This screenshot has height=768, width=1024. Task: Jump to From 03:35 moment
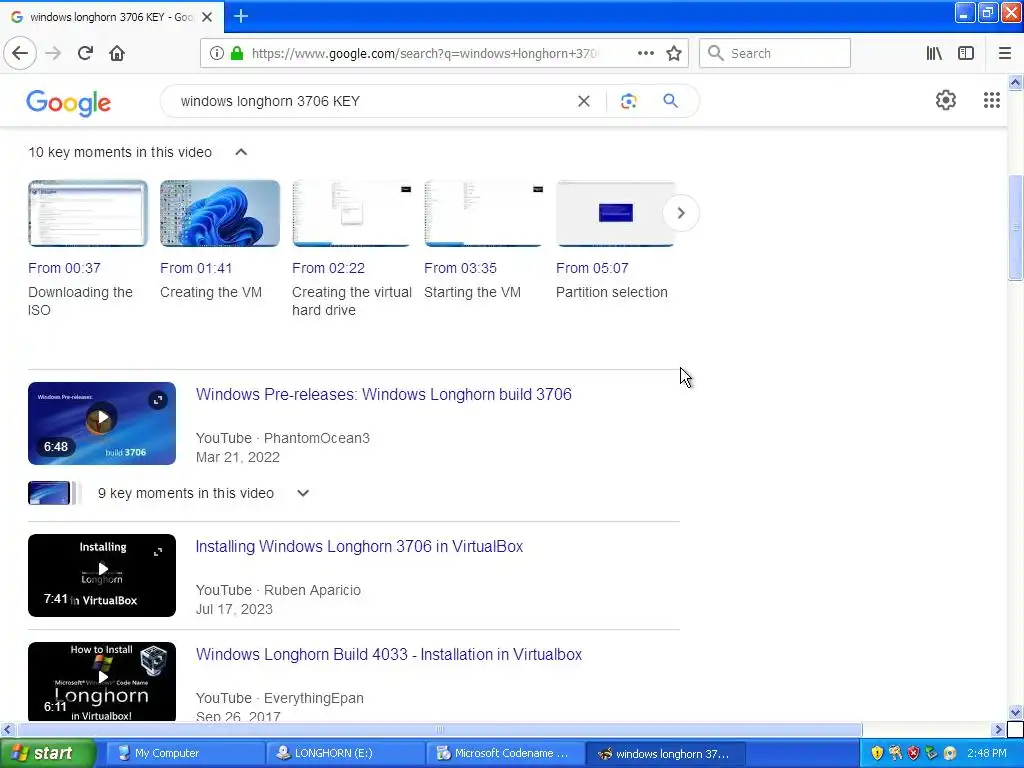point(460,268)
